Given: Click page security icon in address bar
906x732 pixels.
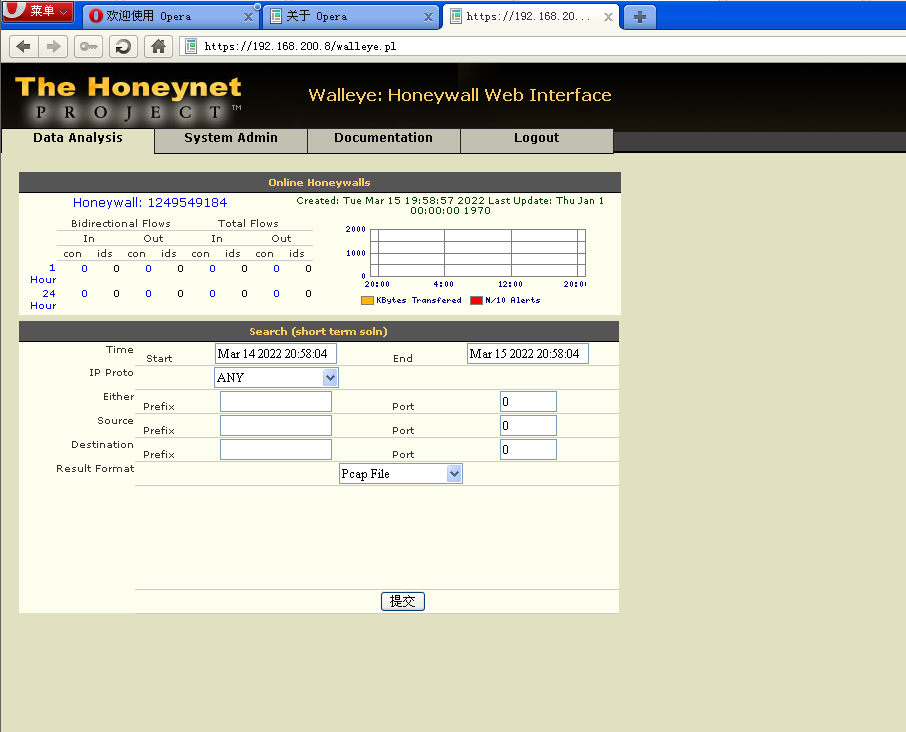Looking at the screenshot, I should 191,46.
